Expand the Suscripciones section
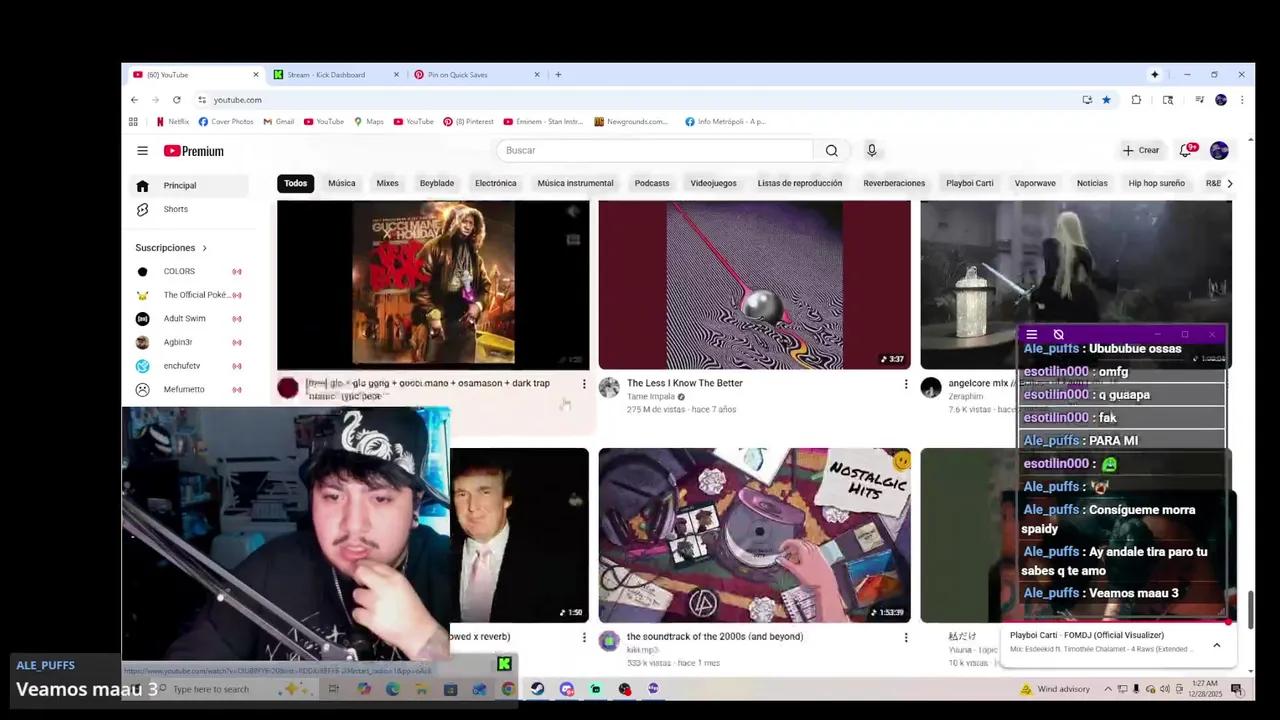The height and width of the screenshot is (720, 1280). 171,248
